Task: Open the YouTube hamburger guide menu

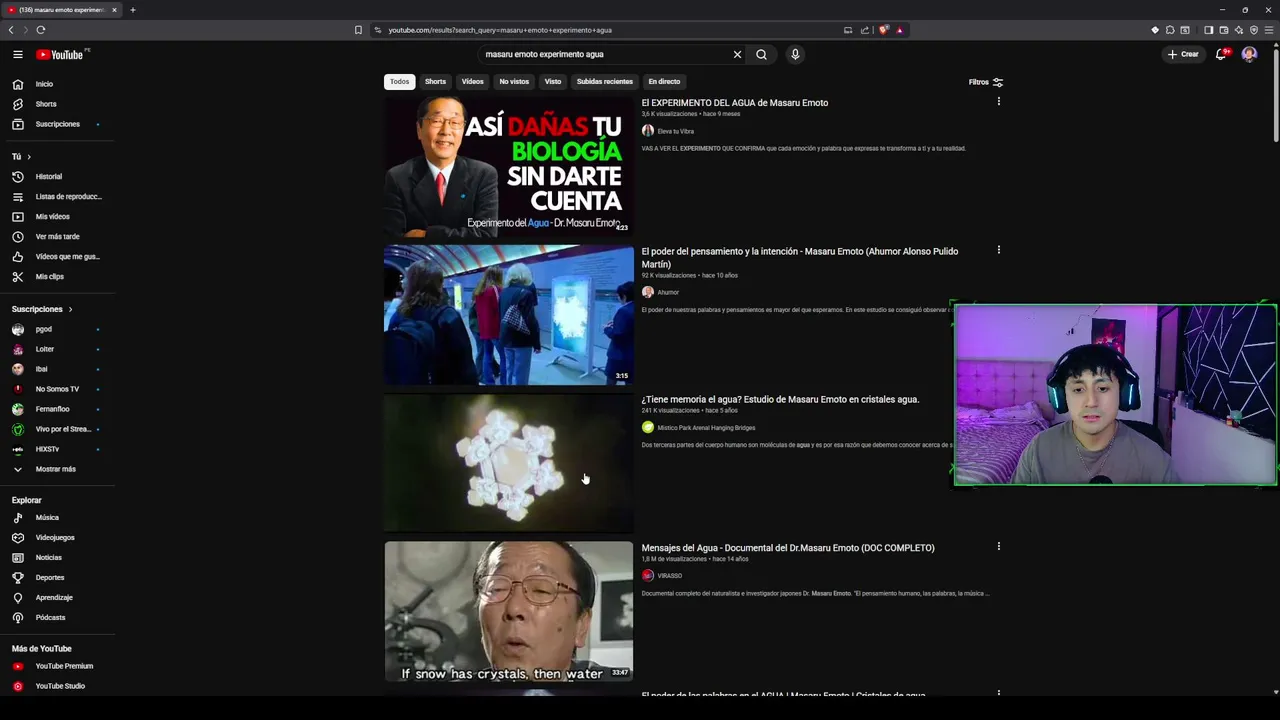Action: [17, 54]
